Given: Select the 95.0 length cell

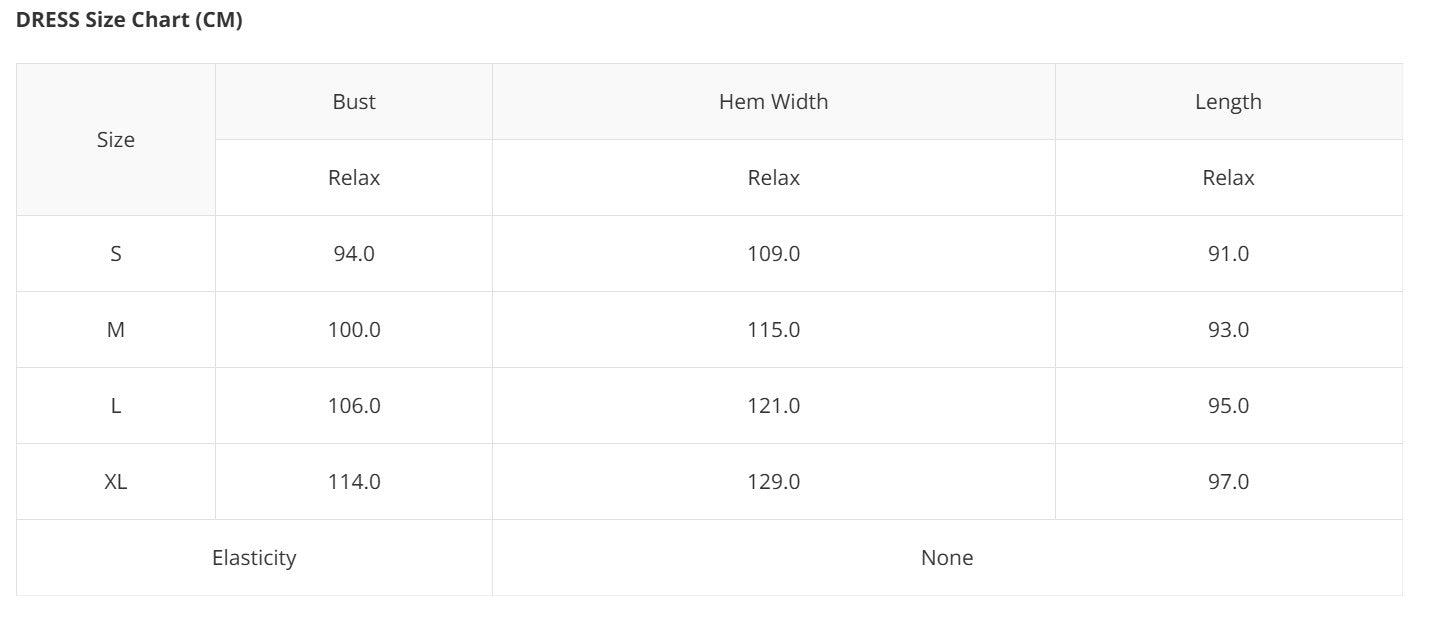Looking at the screenshot, I should [1228, 406].
